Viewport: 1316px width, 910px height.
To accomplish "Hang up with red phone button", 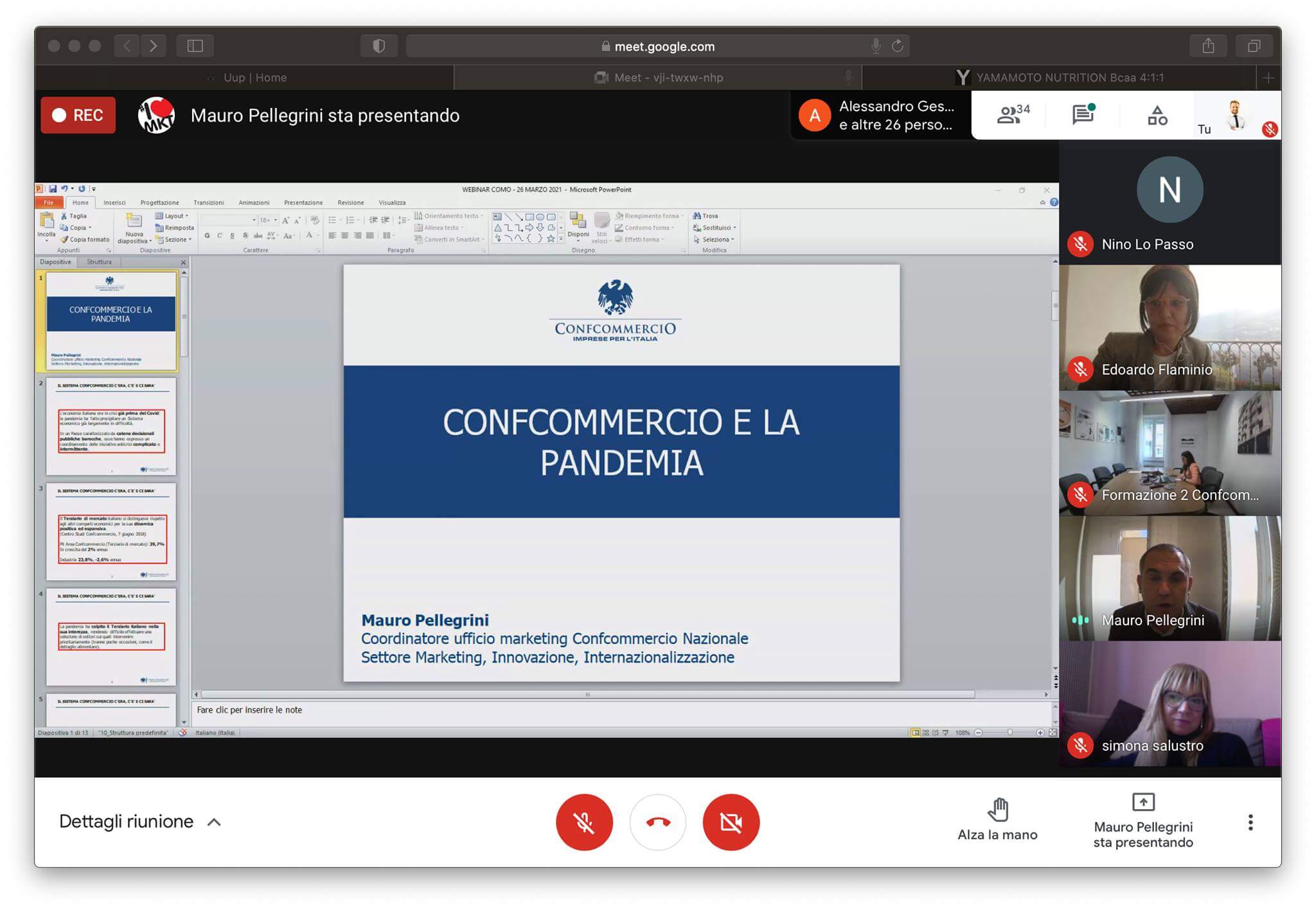I will pyautogui.click(x=657, y=822).
